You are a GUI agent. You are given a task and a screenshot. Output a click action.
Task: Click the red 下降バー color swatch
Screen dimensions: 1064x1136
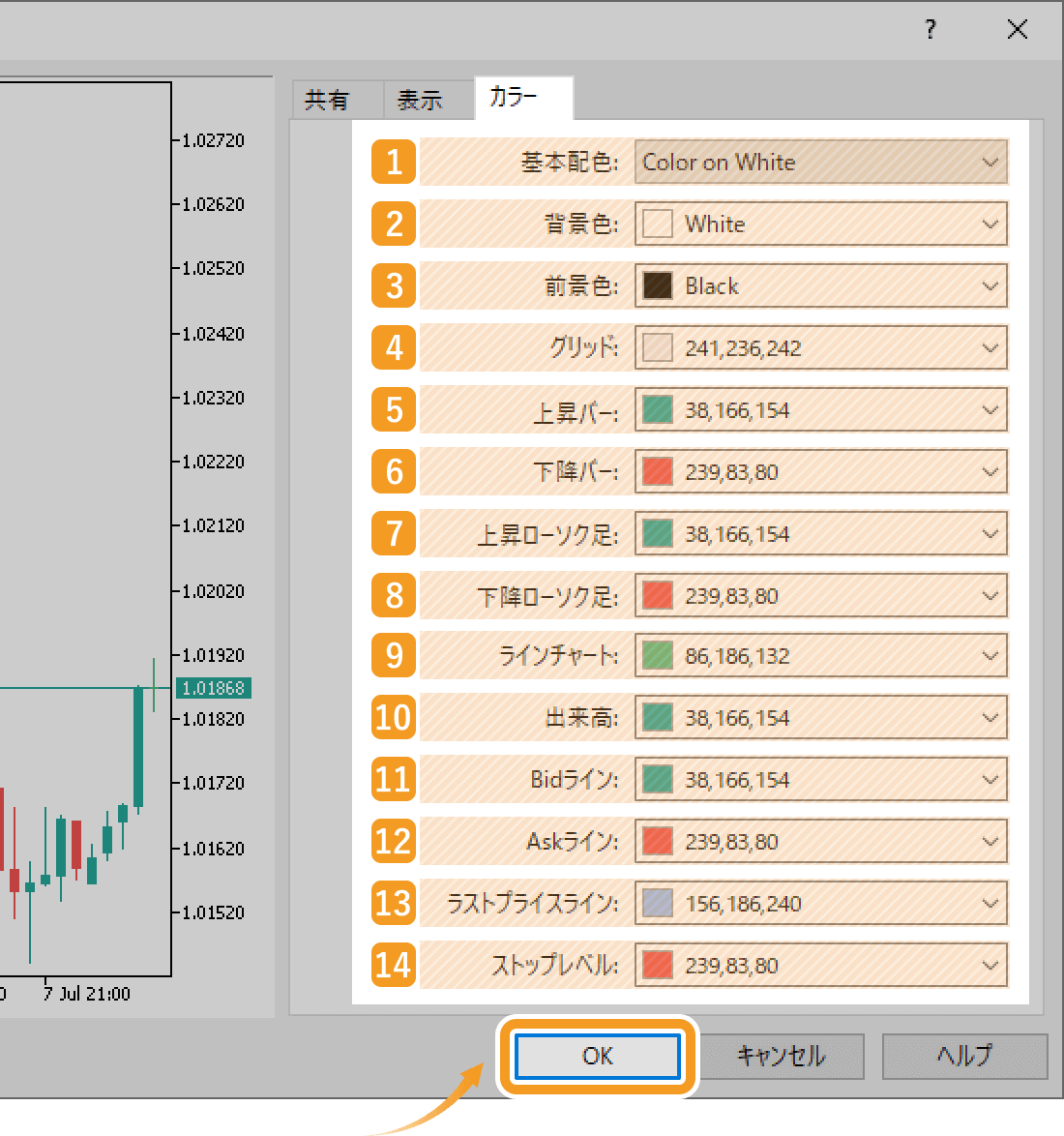coord(658,471)
